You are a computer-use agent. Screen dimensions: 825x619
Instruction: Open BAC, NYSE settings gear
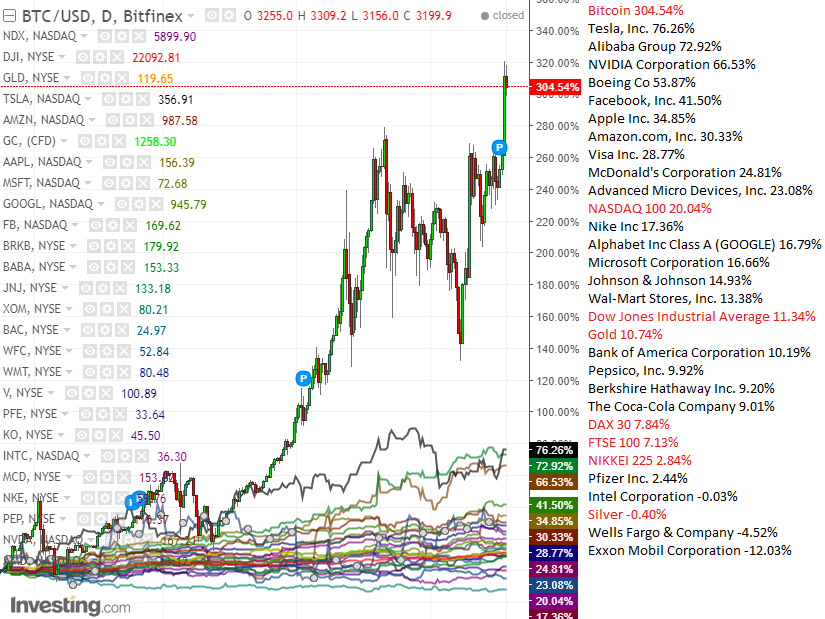tap(105, 330)
